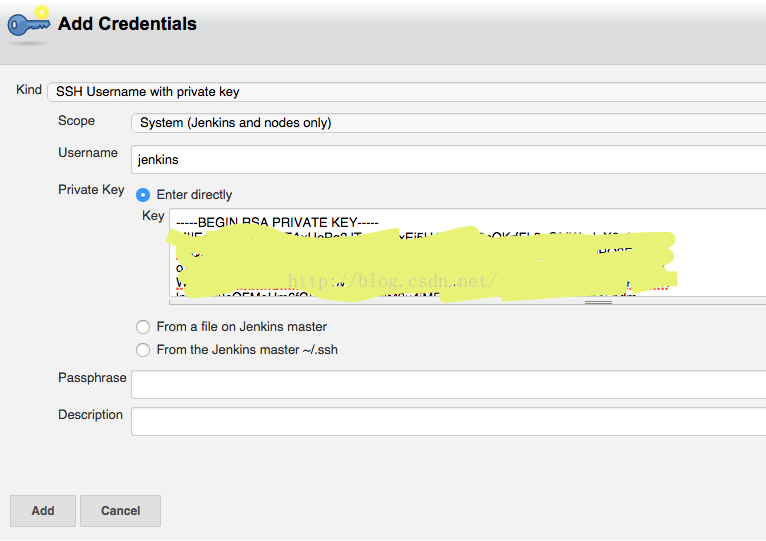Click the Kind label

coord(29,89)
